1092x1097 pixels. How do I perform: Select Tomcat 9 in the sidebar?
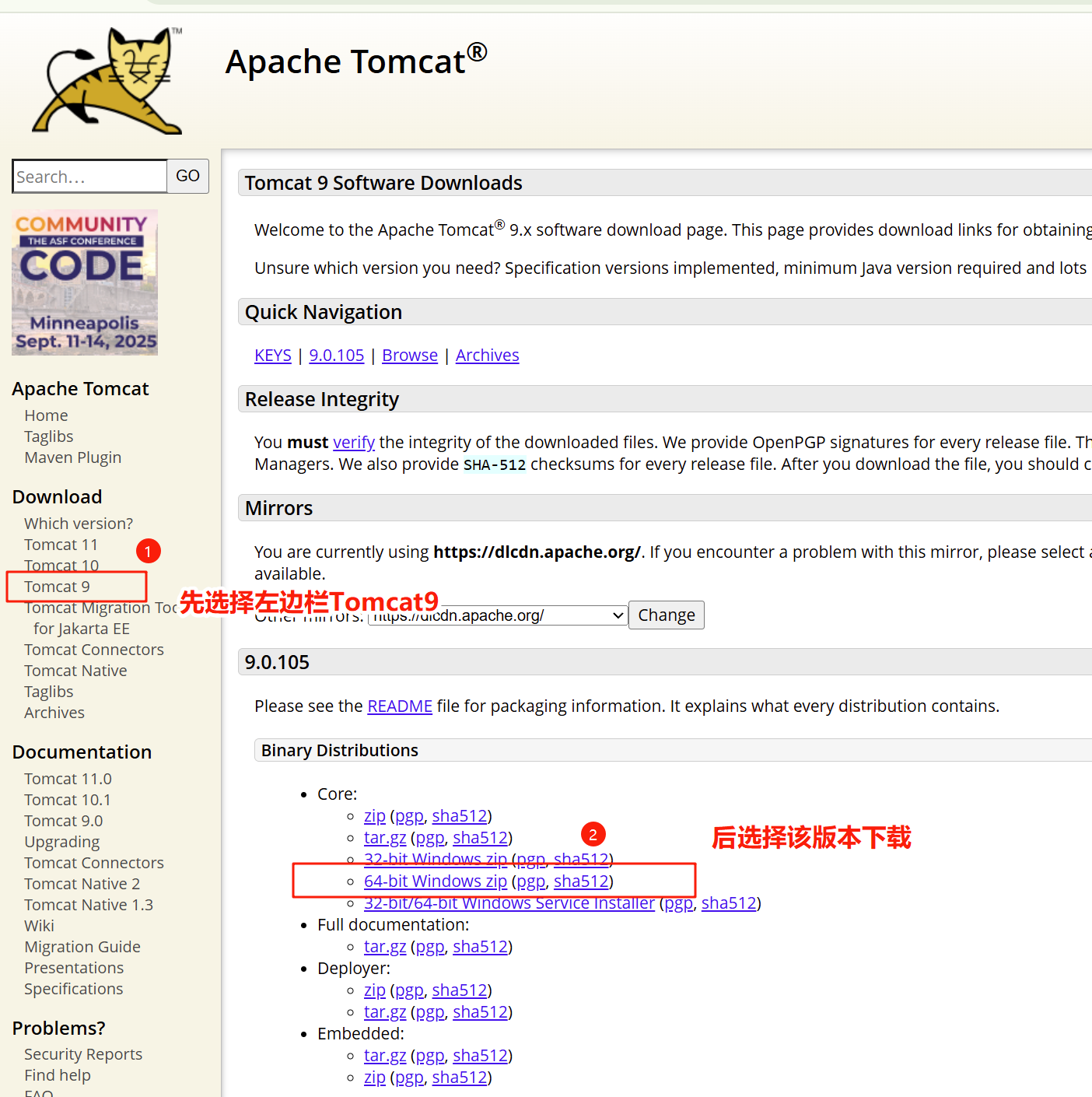click(x=58, y=587)
